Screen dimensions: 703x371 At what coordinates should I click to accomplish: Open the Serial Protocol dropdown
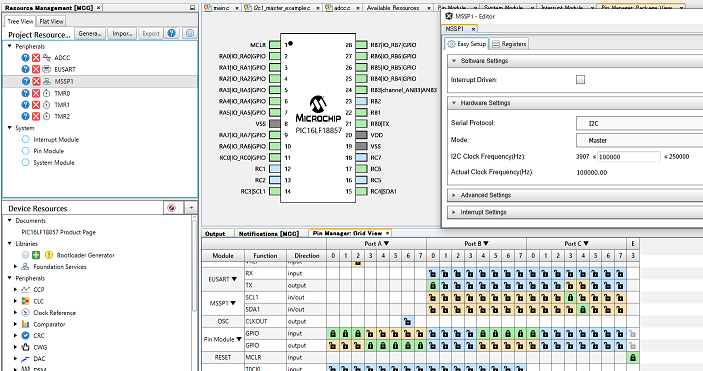click(x=639, y=123)
